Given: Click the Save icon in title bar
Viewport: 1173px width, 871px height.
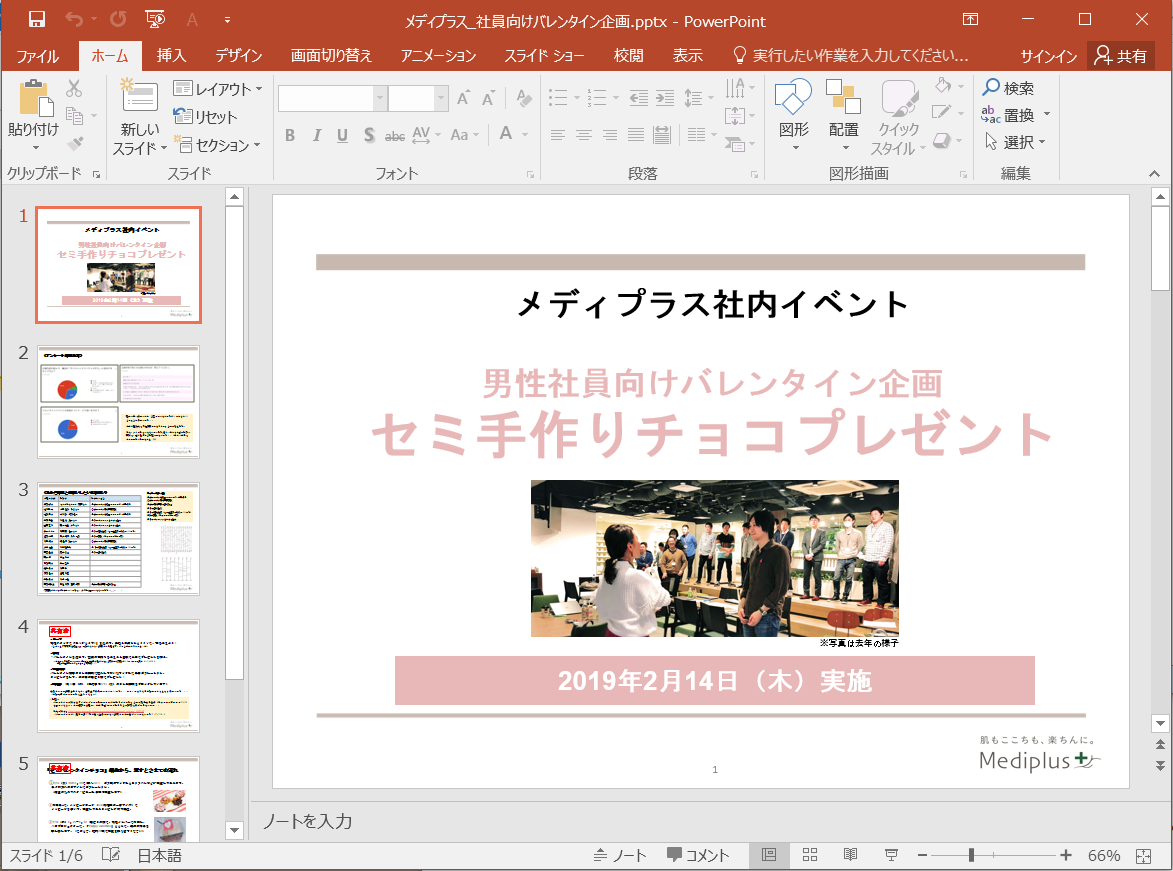Looking at the screenshot, I should pyautogui.click(x=36, y=19).
